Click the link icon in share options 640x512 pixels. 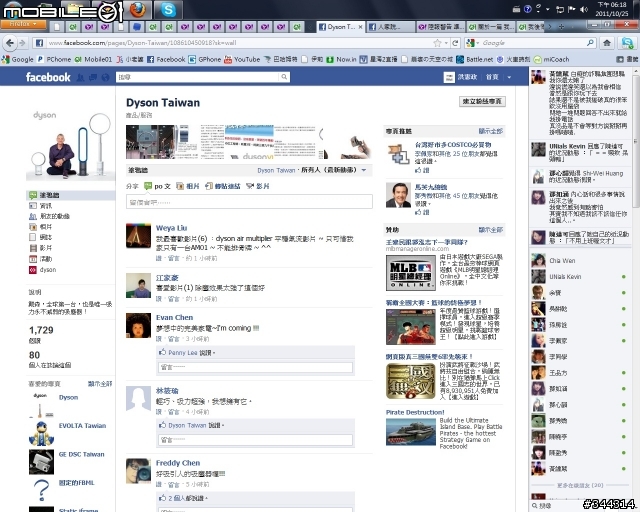(209, 186)
